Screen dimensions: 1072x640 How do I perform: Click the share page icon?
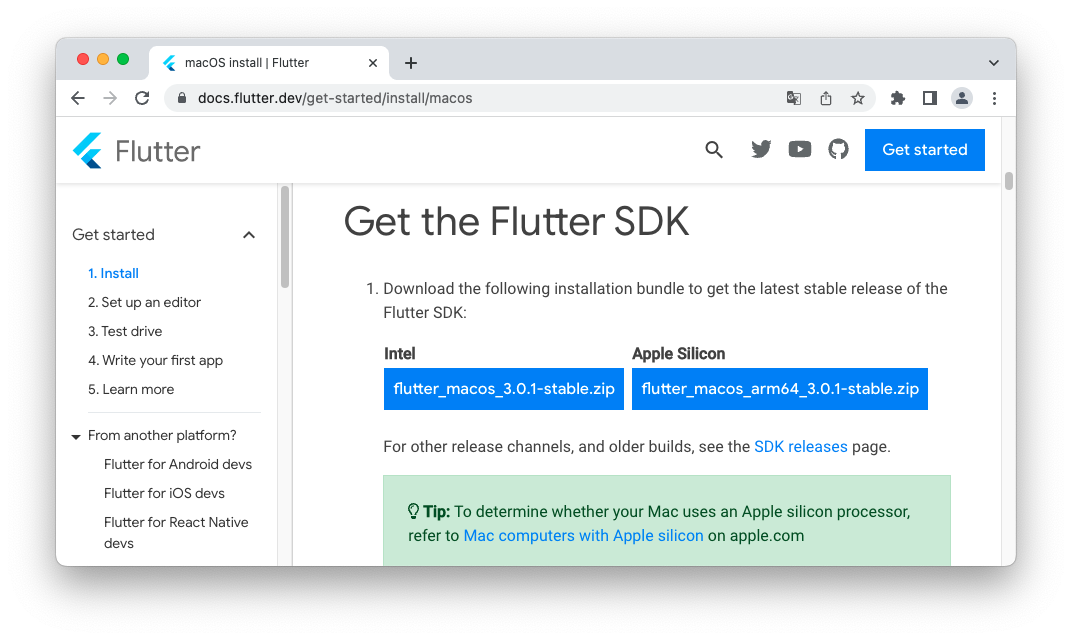(826, 98)
